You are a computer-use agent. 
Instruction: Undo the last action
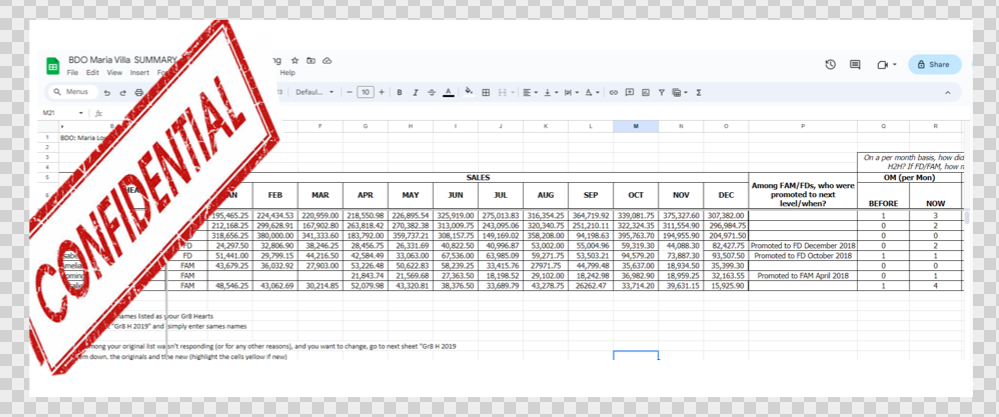[x=107, y=92]
